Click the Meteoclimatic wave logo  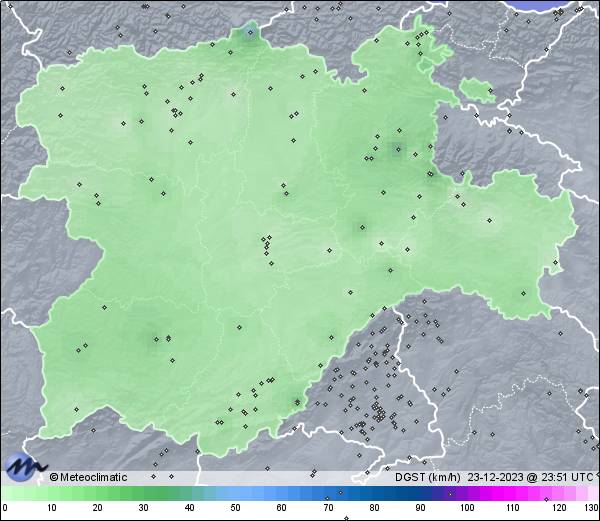click(24, 467)
